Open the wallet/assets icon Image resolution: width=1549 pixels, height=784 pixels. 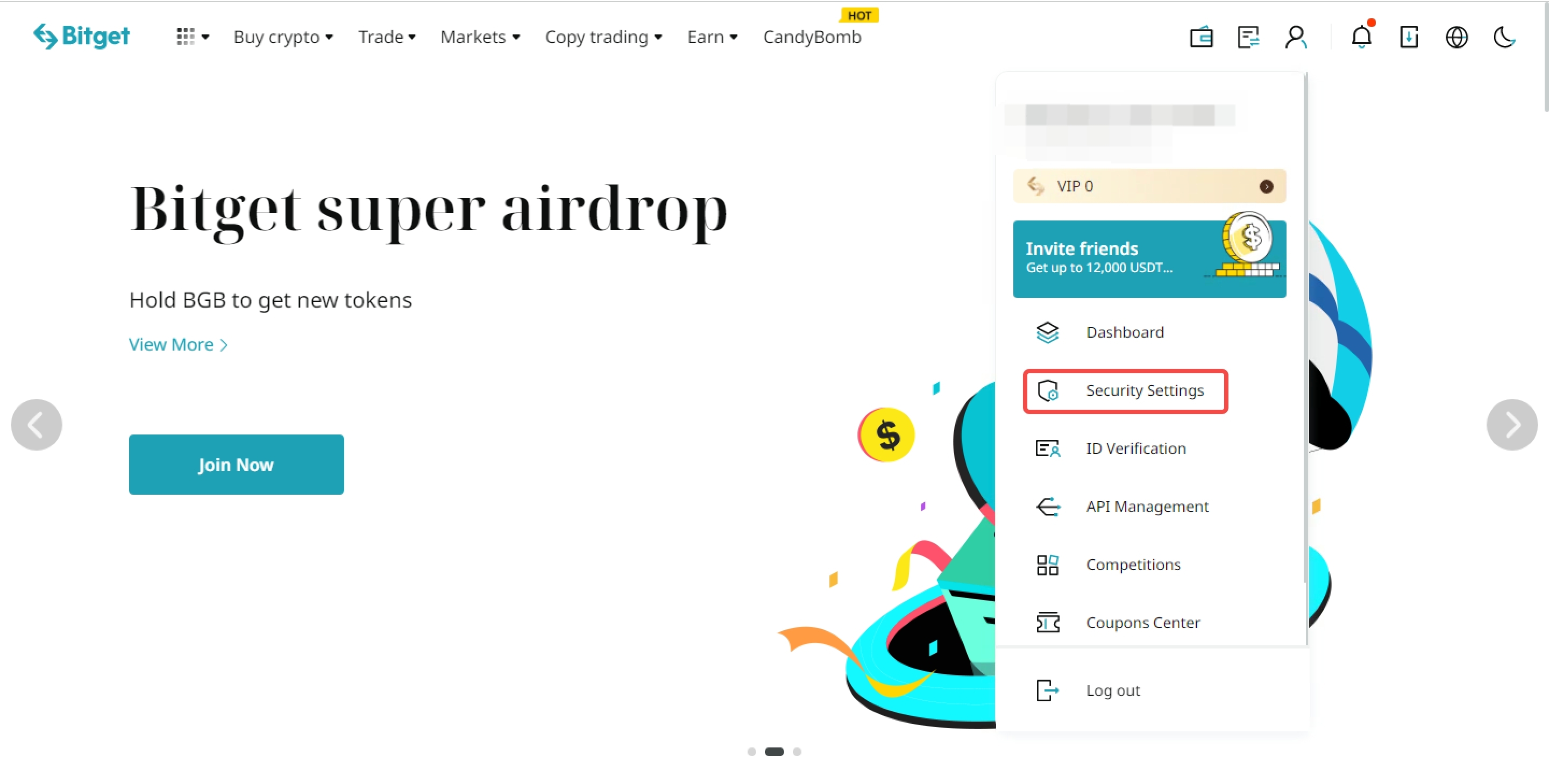(x=1201, y=37)
